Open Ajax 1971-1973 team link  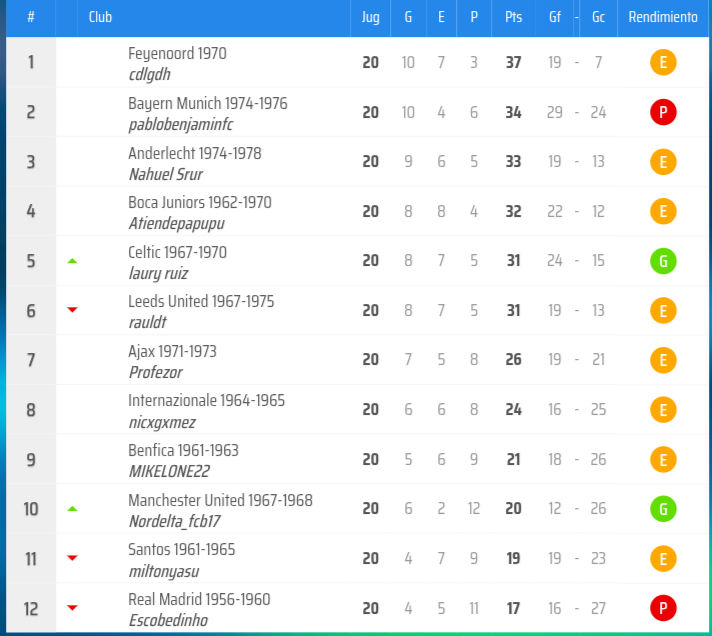[x=172, y=352]
